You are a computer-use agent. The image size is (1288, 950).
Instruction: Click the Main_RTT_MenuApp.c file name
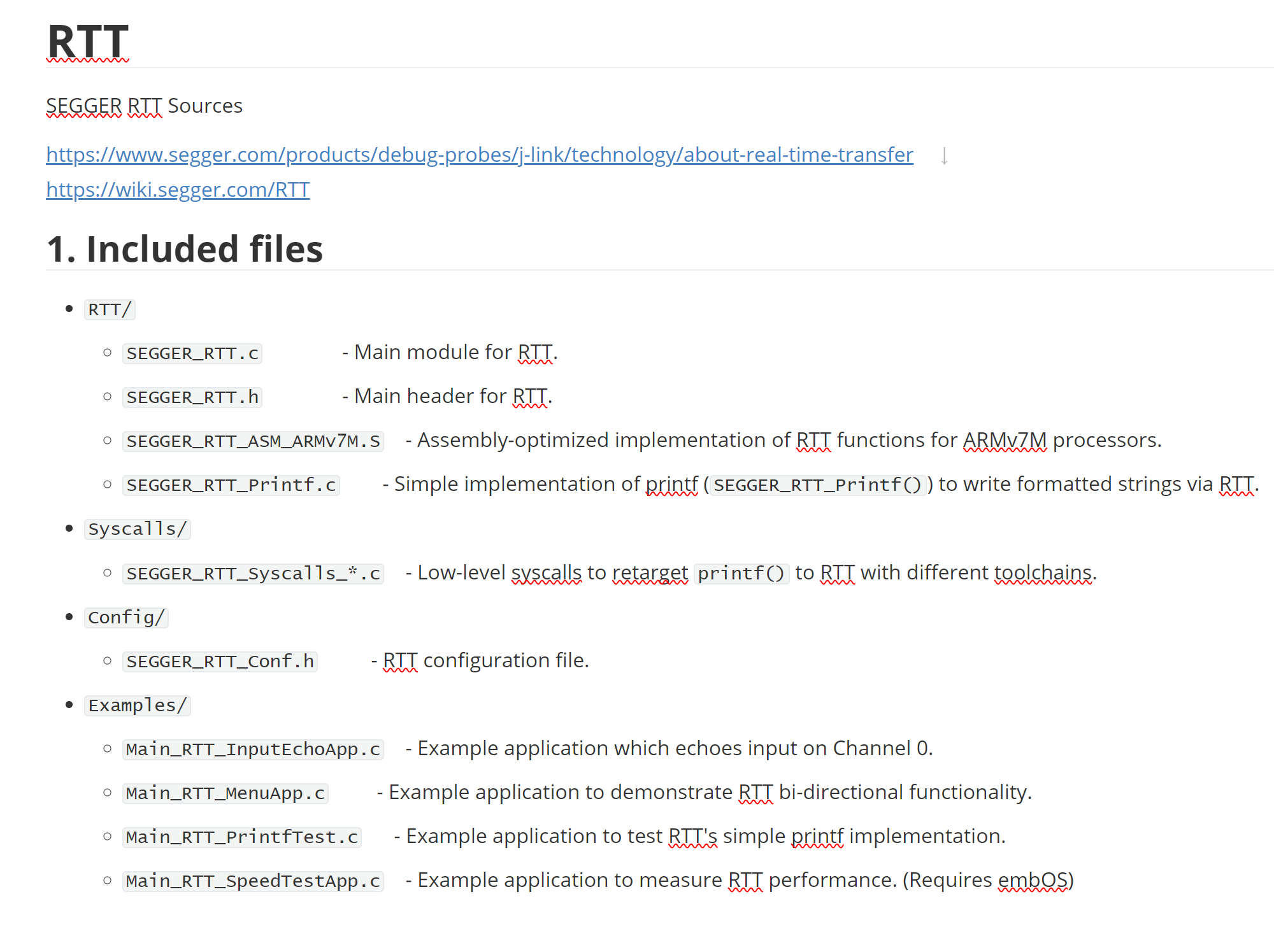point(225,793)
